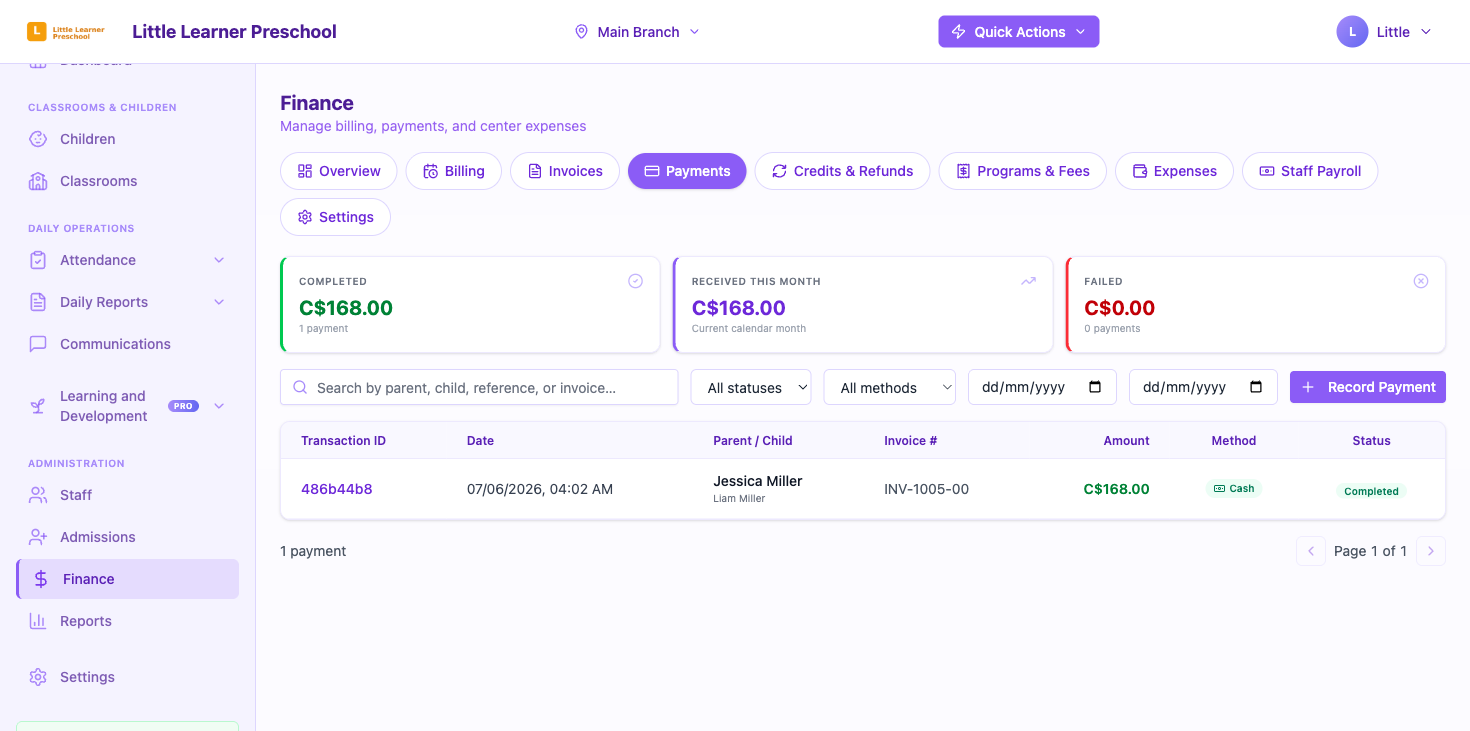The width and height of the screenshot is (1470, 731).
Task: Switch to the Programs & Fees tab
Action: point(1022,171)
